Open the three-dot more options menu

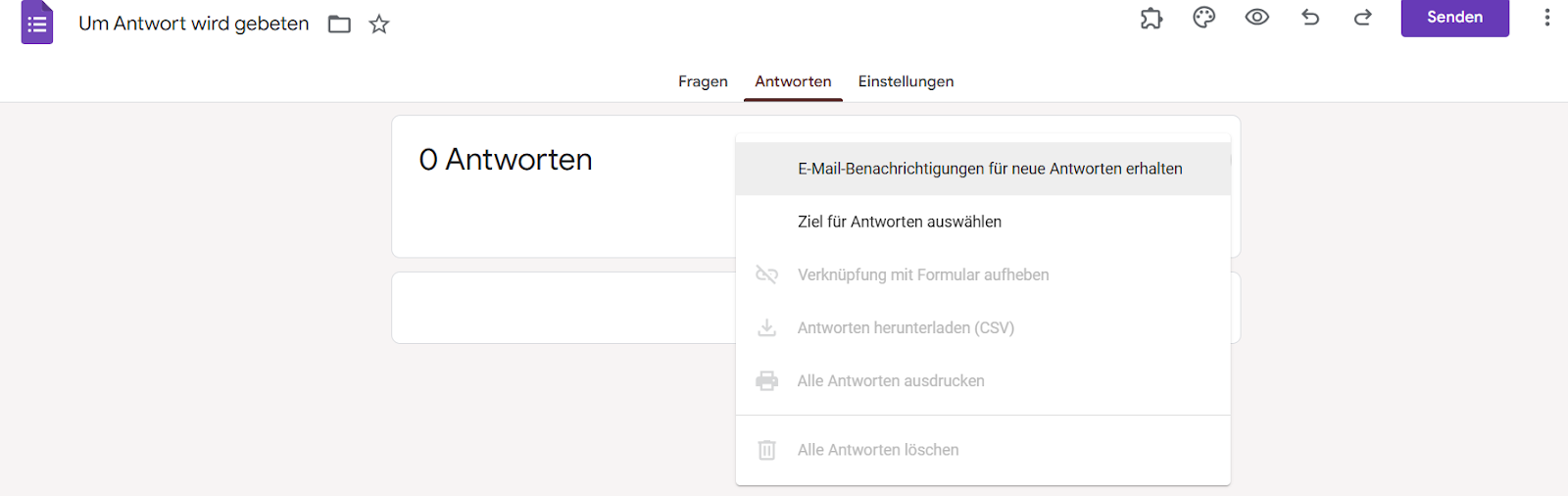click(1547, 18)
